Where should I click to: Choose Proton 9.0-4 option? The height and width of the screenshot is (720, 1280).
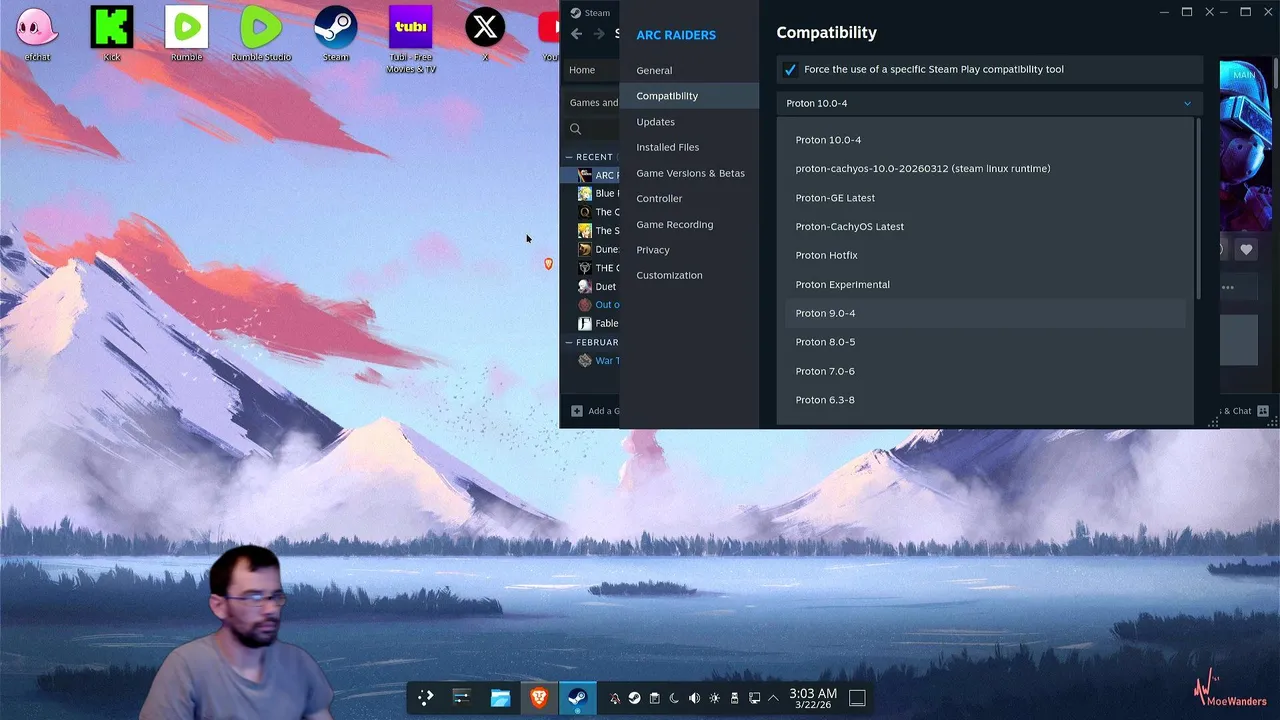pyautogui.click(x=985, y=314)
